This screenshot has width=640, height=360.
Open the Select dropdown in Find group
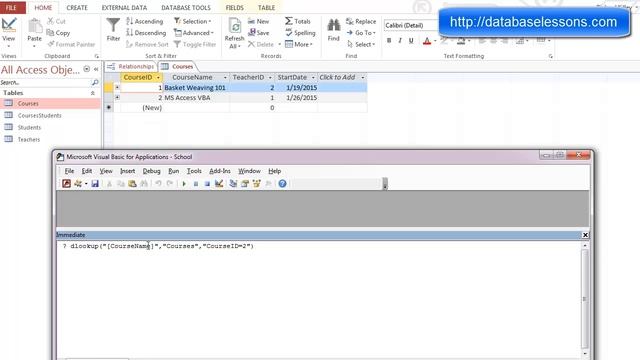pos(361,44)
